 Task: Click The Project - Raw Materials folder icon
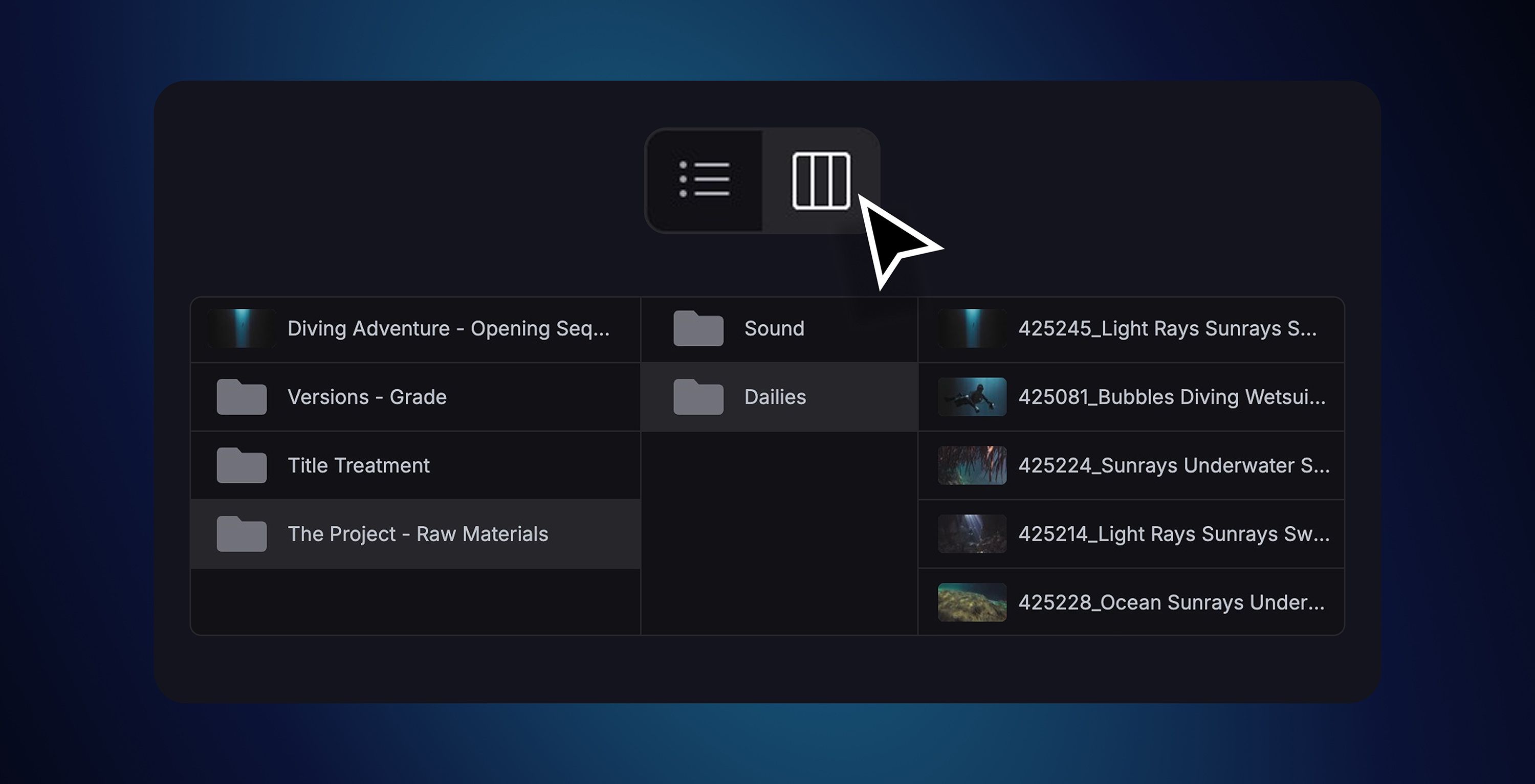pyautogui.click(x=242, y=534)
